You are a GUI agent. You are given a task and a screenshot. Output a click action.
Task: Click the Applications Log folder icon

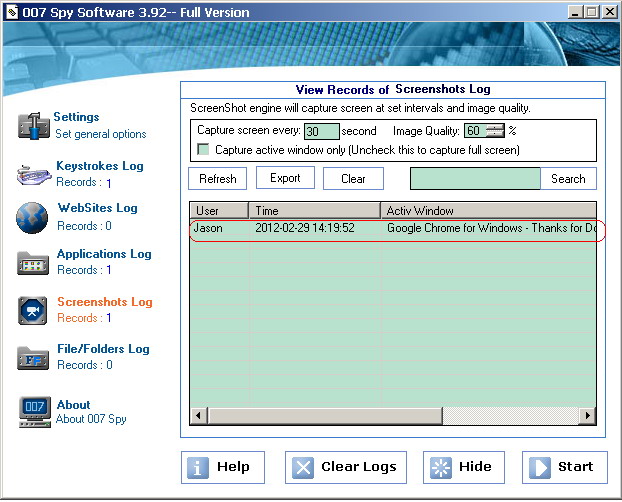tap(33, 263)
